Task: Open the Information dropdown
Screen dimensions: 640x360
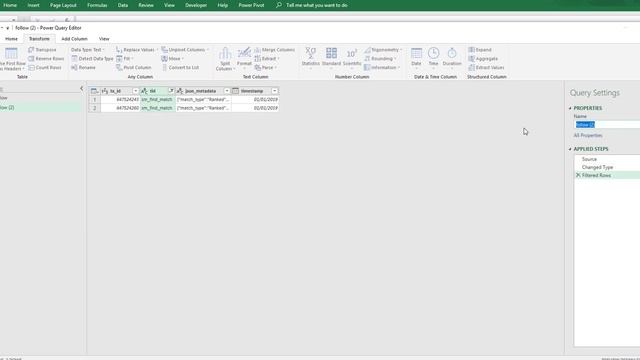Action: pyautogui.click(x=382, y=68)
